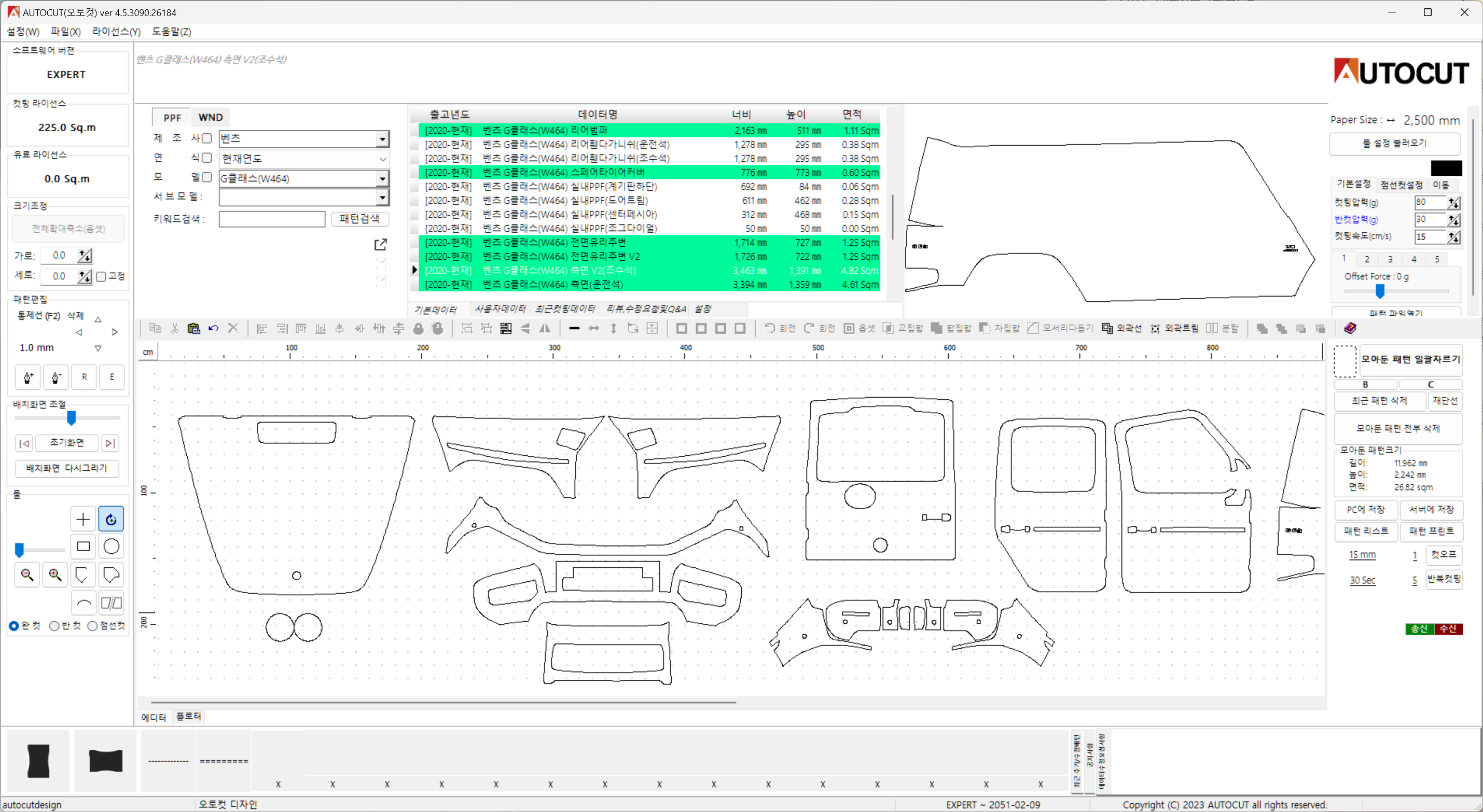This screenshot has width=1483, height=812.
Task: Switch to the 사용자데이터 tab
Action: coord(500,309)
